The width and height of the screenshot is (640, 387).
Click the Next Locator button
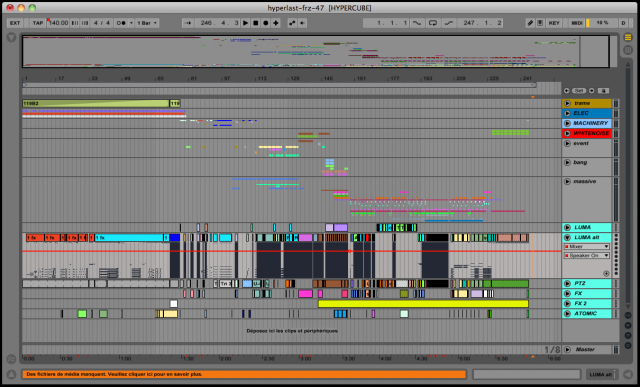click(591, 91)
